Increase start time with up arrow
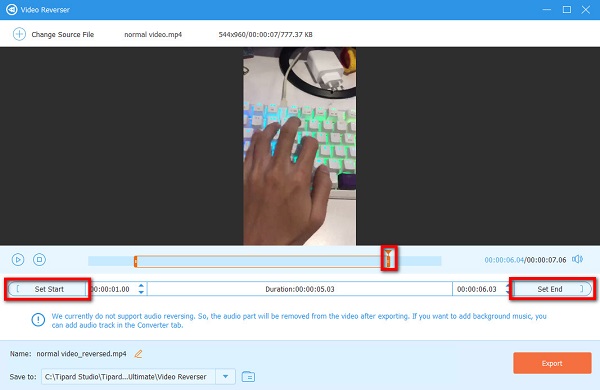This screenshot has width=600, height=390. pyautogui.click(x=141, y=286)
